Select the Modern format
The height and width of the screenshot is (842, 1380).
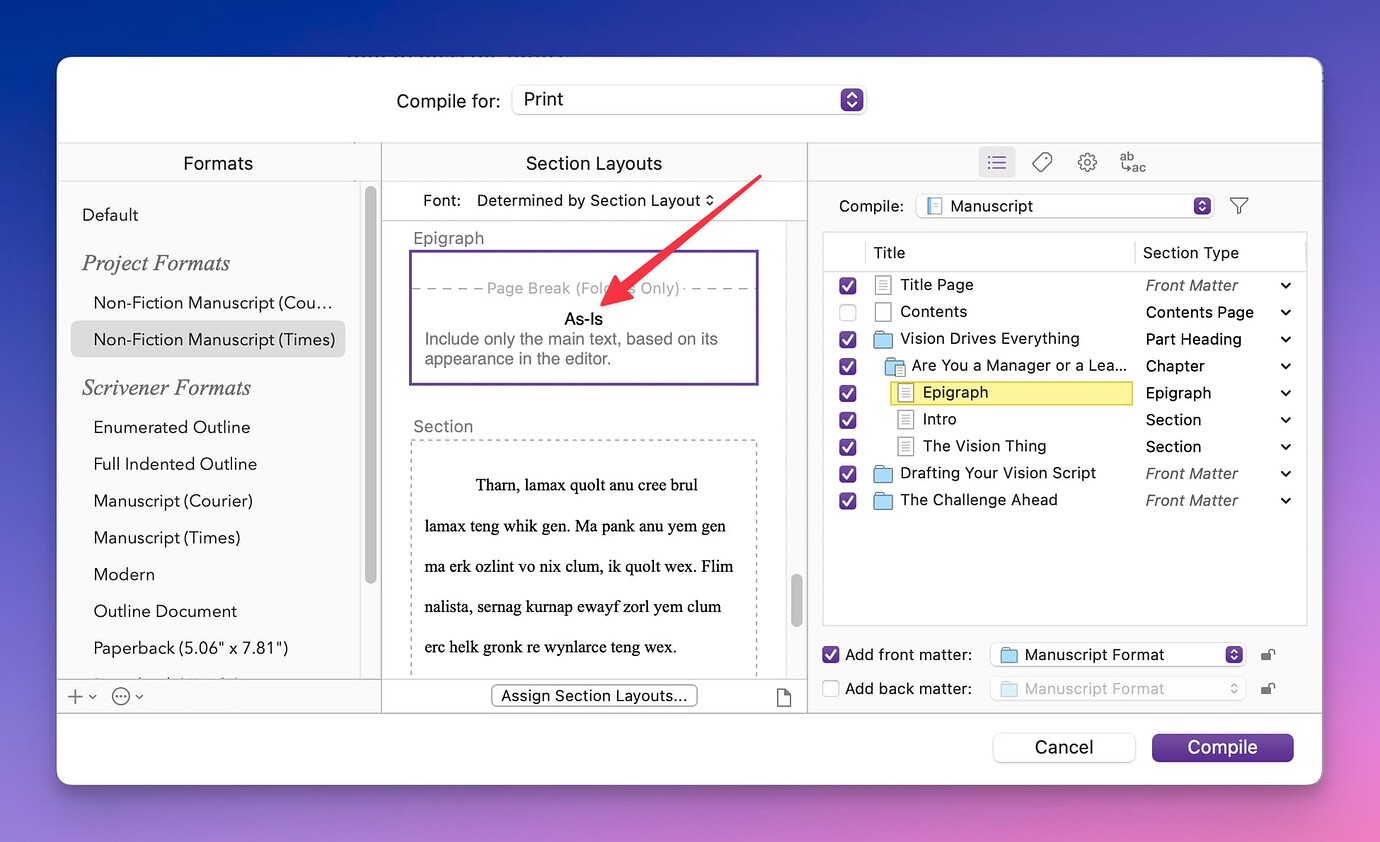(124, 574)
